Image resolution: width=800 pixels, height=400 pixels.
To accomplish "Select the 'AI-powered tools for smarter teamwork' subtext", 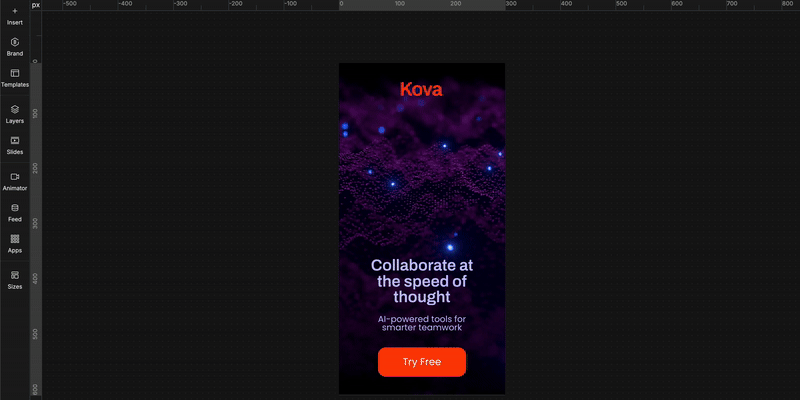I will 421,323.
